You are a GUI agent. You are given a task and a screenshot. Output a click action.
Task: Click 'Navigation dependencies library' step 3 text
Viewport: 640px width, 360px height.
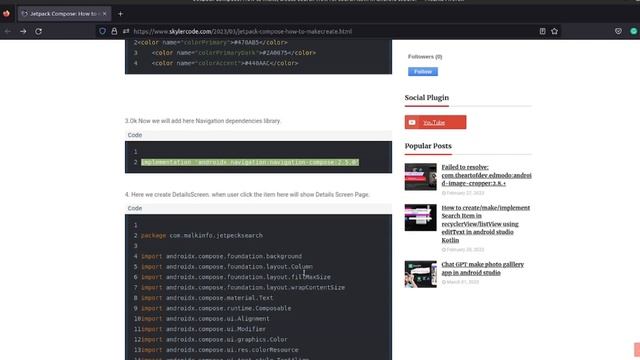tap(203, 121)
